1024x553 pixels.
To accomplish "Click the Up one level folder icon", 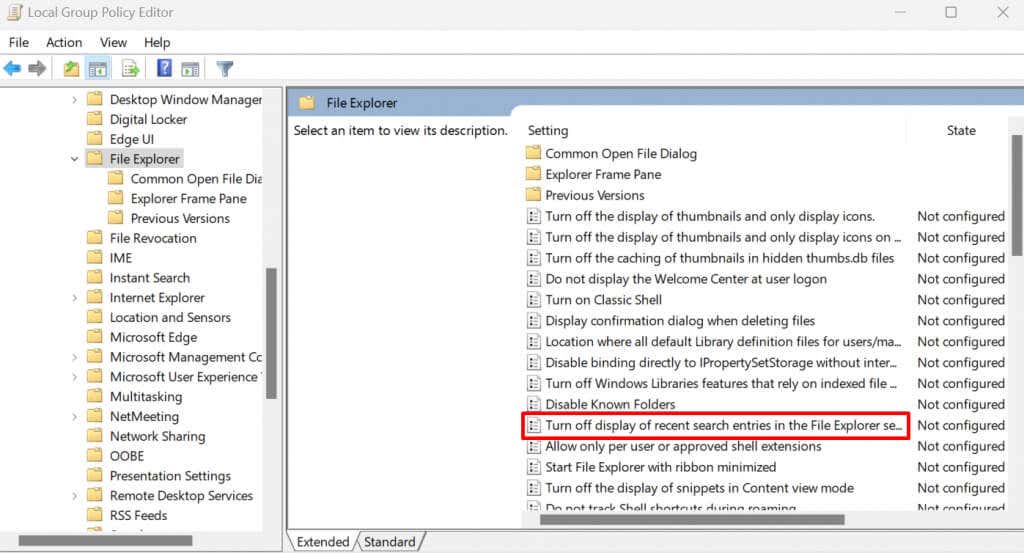I will 71,68.
